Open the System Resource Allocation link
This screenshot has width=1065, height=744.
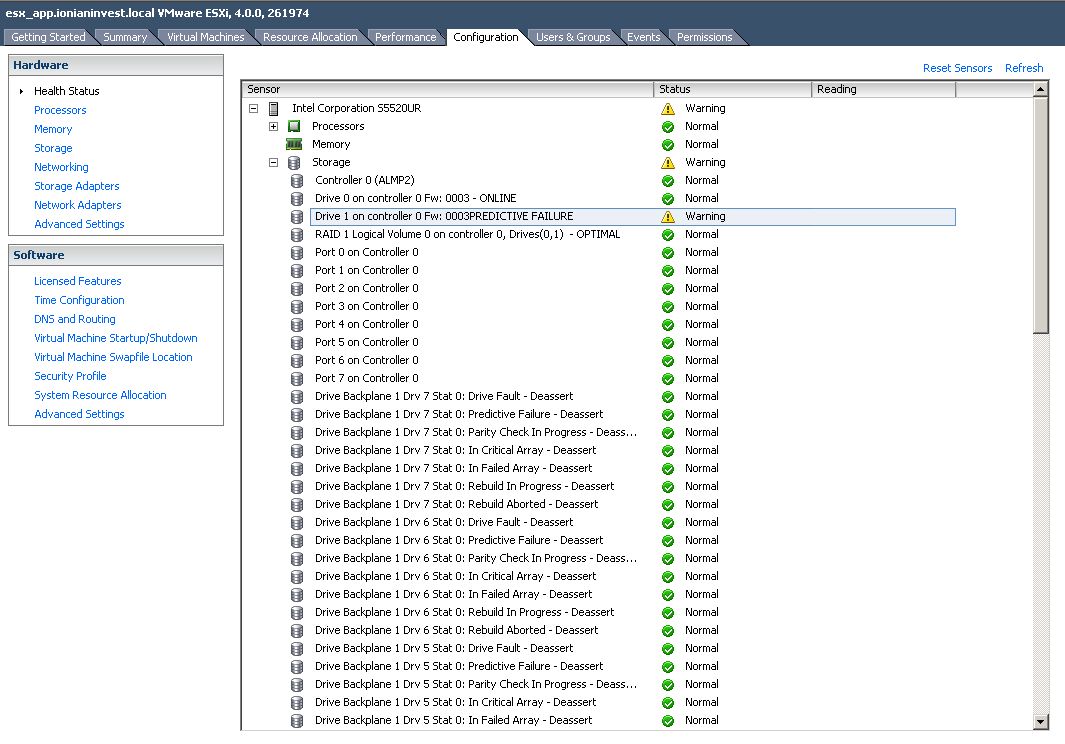coord(100,395)
